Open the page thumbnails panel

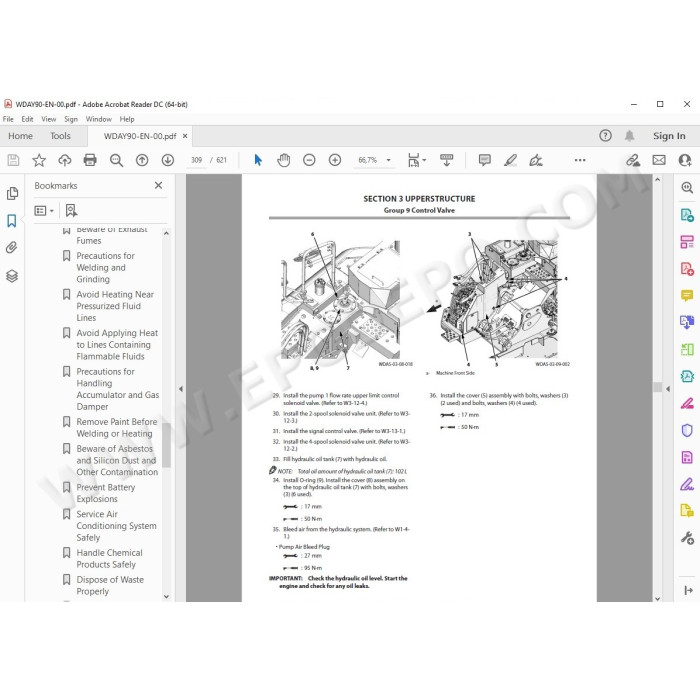pos(12,193)
